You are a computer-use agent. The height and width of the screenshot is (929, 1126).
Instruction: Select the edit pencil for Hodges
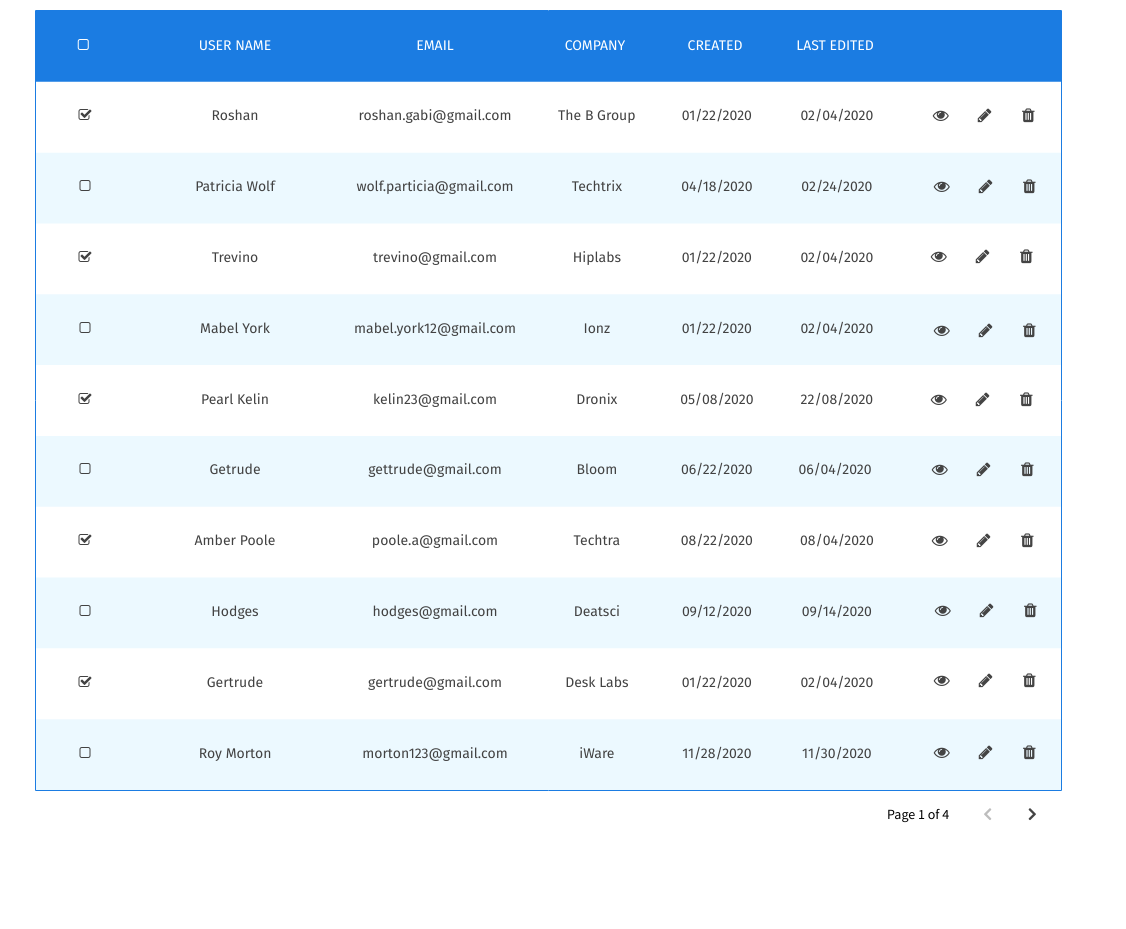[986, 610]
